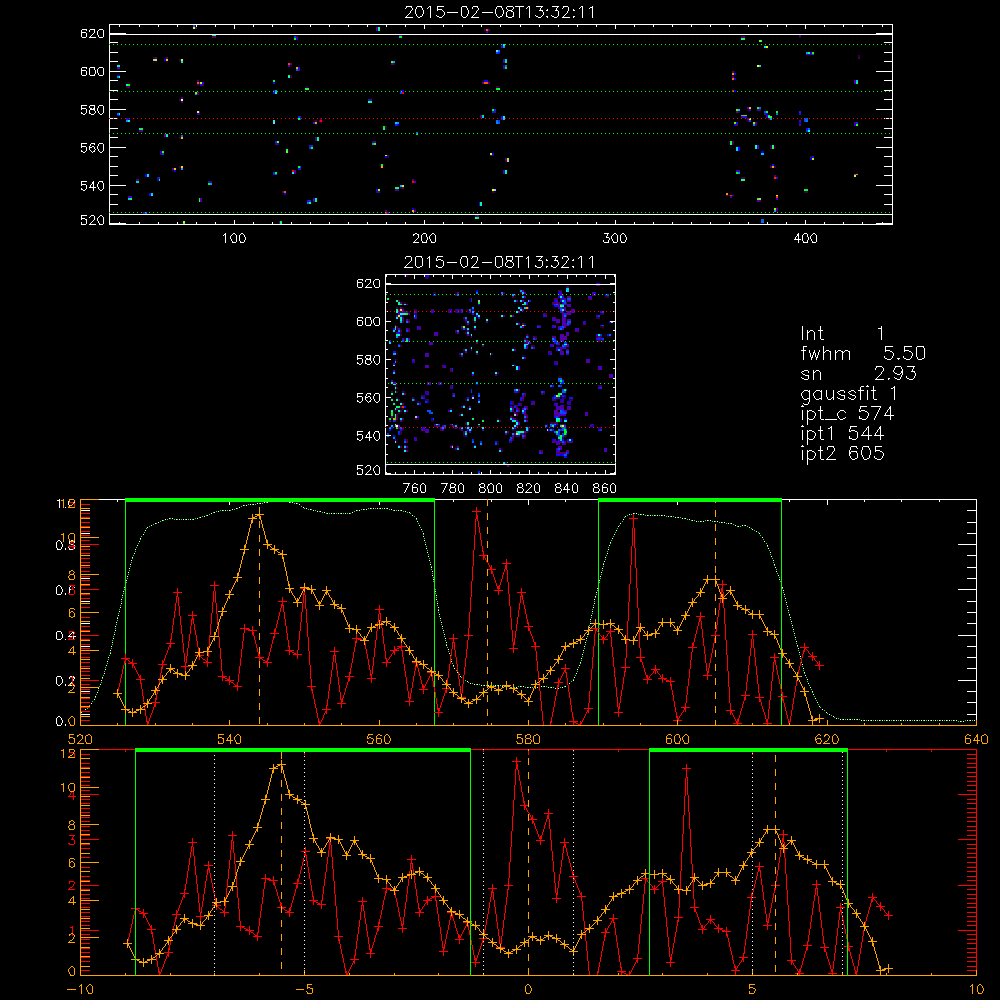1000x1000 pixels.
Task: Click the orange dashed marker at 605 in profile plot
Action: [715, 612]
